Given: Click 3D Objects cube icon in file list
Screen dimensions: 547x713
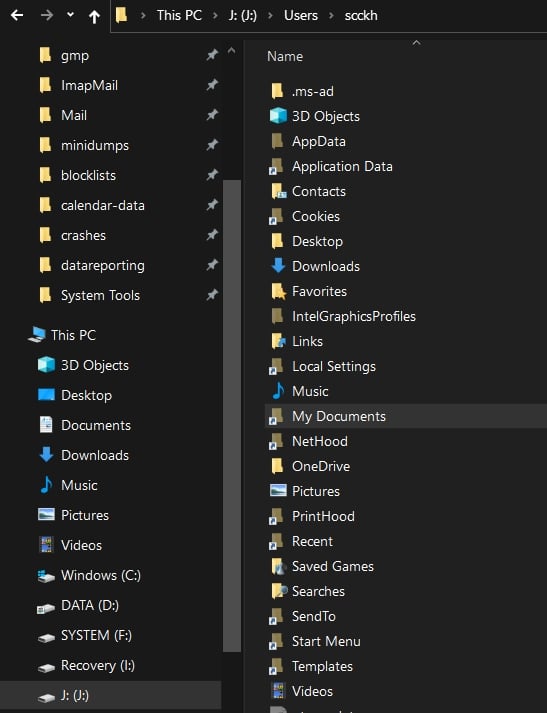Looking at the screenshot, I should (x=278, y=116).
